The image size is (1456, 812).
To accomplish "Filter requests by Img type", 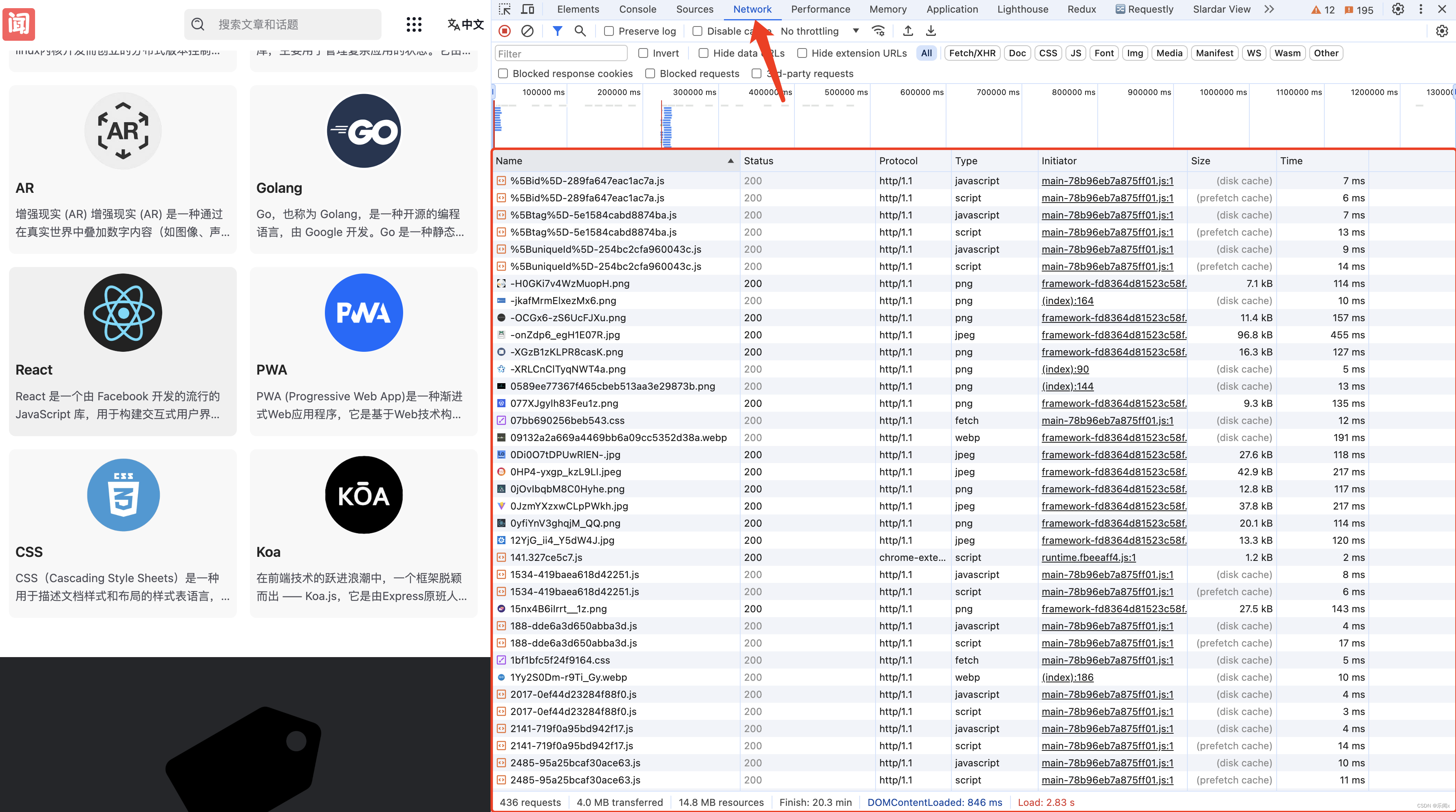I will coord(1134,53).
